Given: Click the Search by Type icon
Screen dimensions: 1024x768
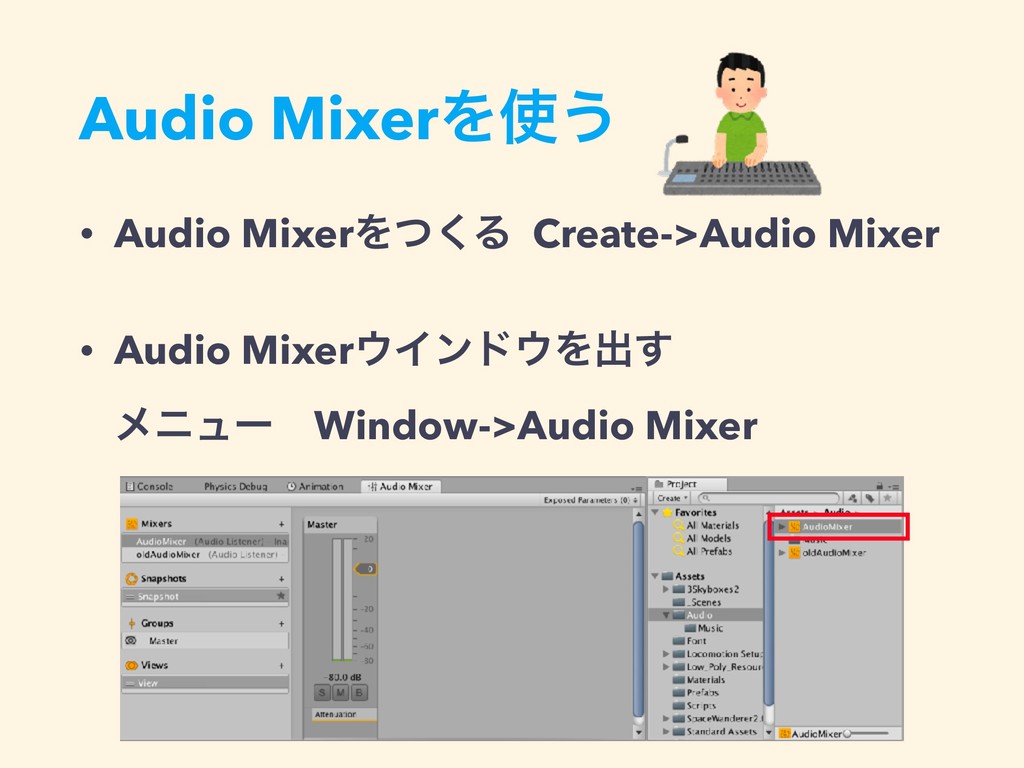Looking at the screenshot, I should click(x=852, y=498).
